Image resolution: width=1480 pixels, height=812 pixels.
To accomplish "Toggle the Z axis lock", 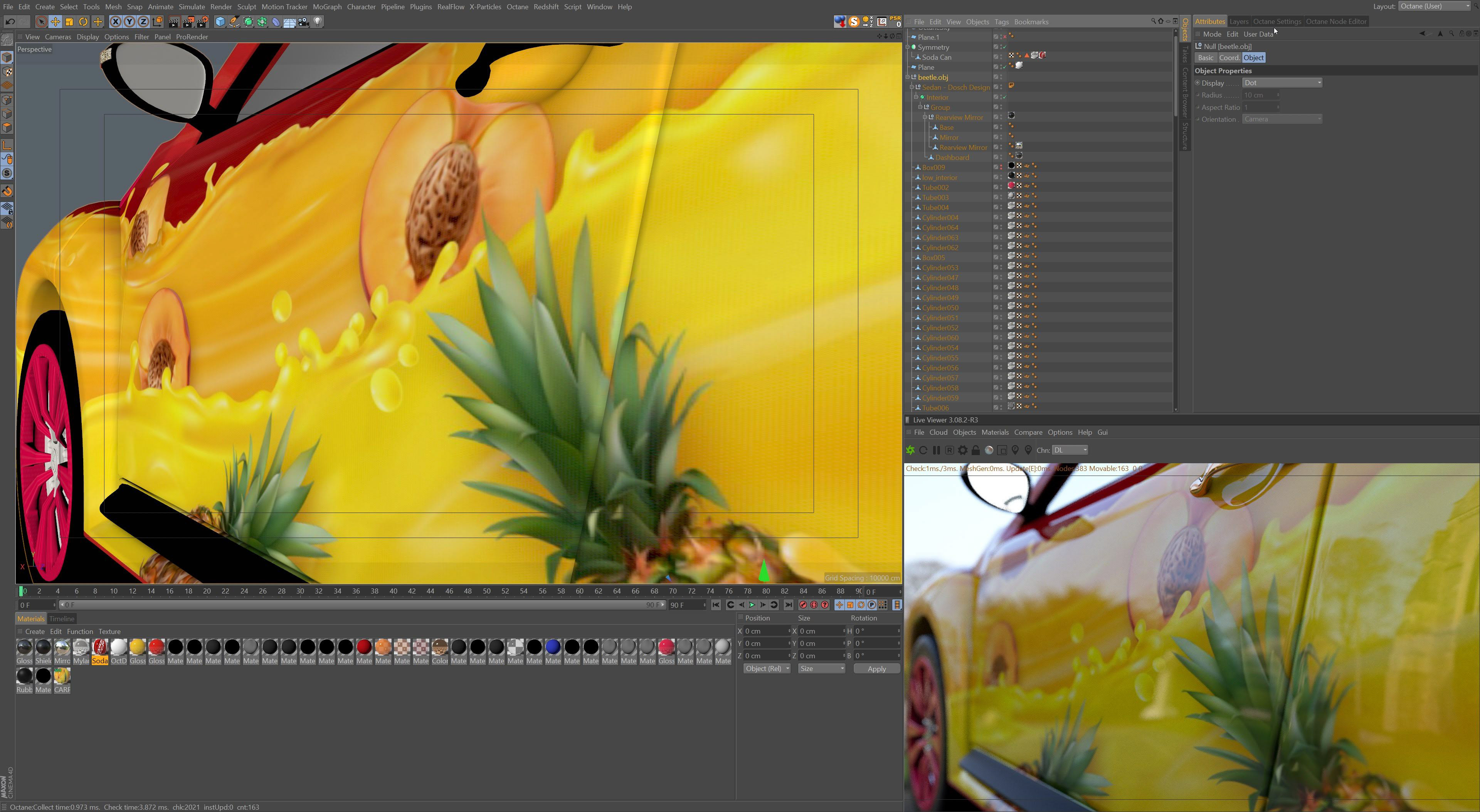I will coord(143,22).
